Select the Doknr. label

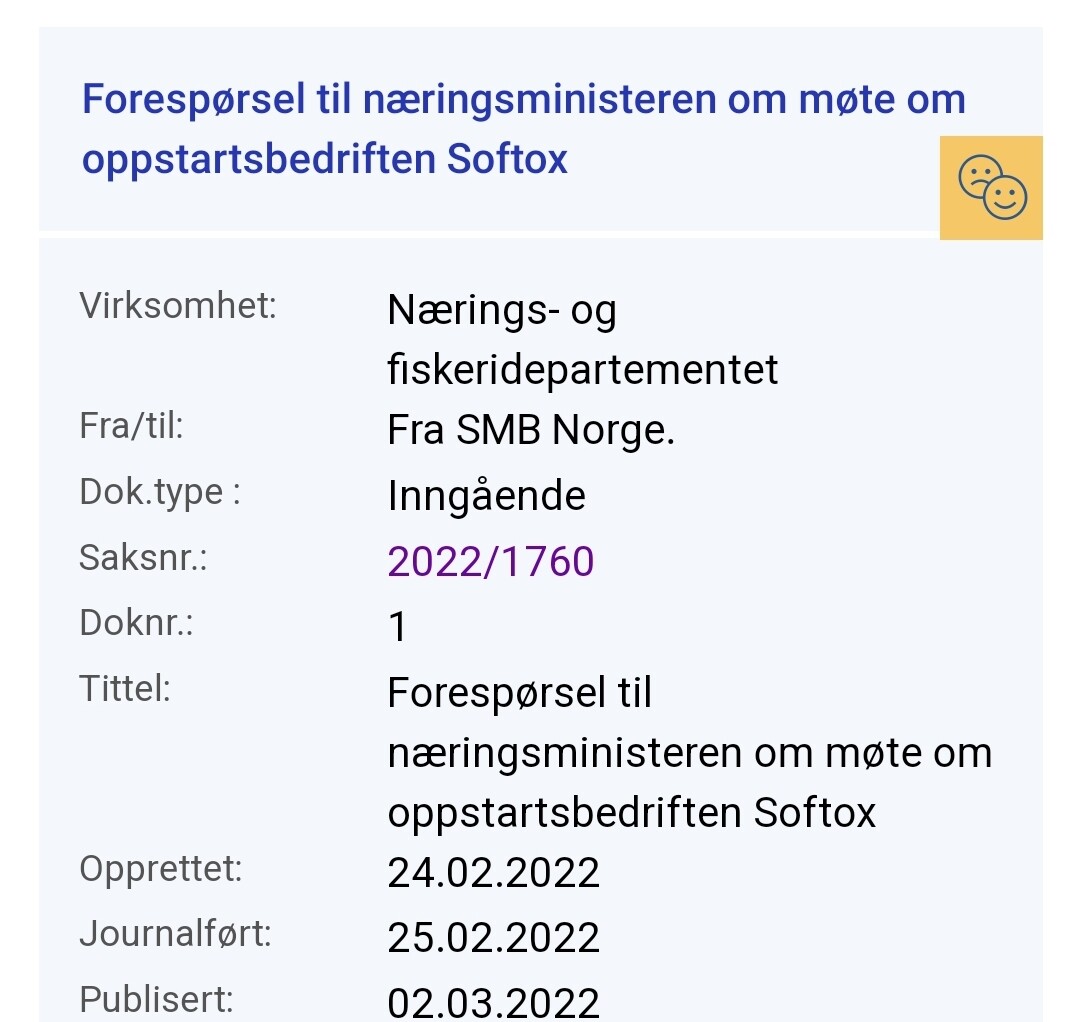tap(136, 623)
